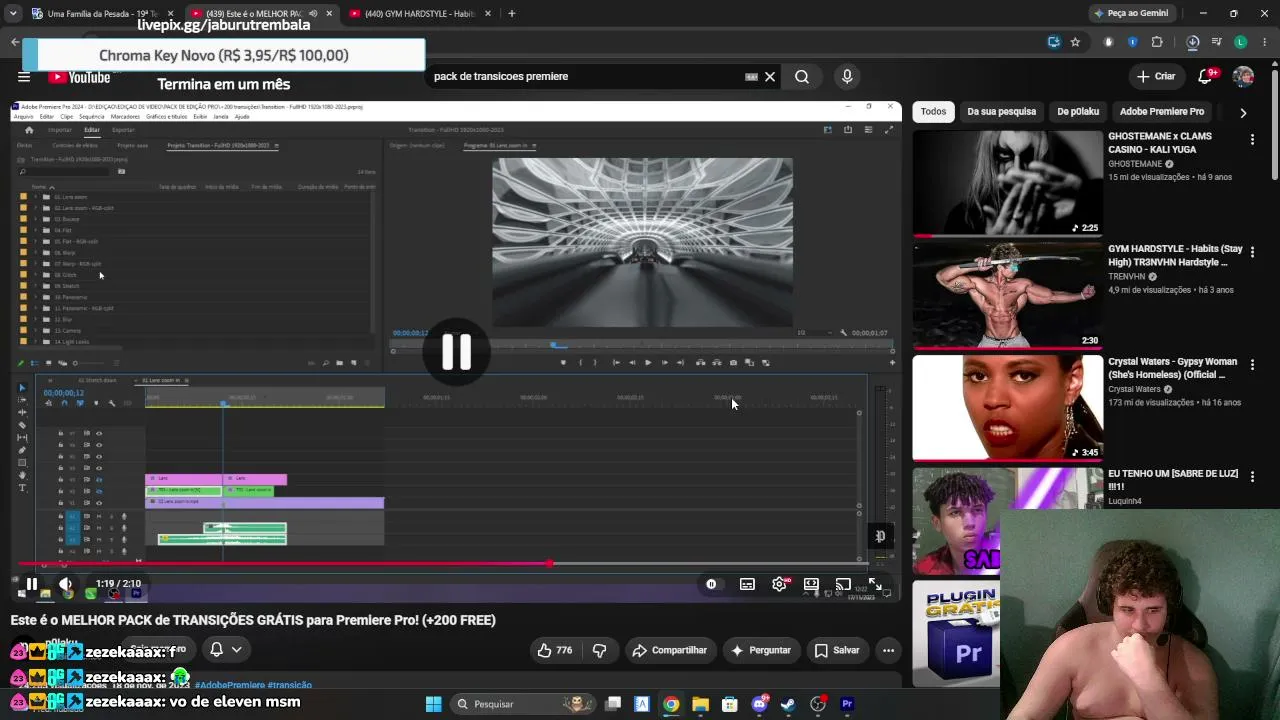Select the De p0laku chip

[x=1078, y=112]
